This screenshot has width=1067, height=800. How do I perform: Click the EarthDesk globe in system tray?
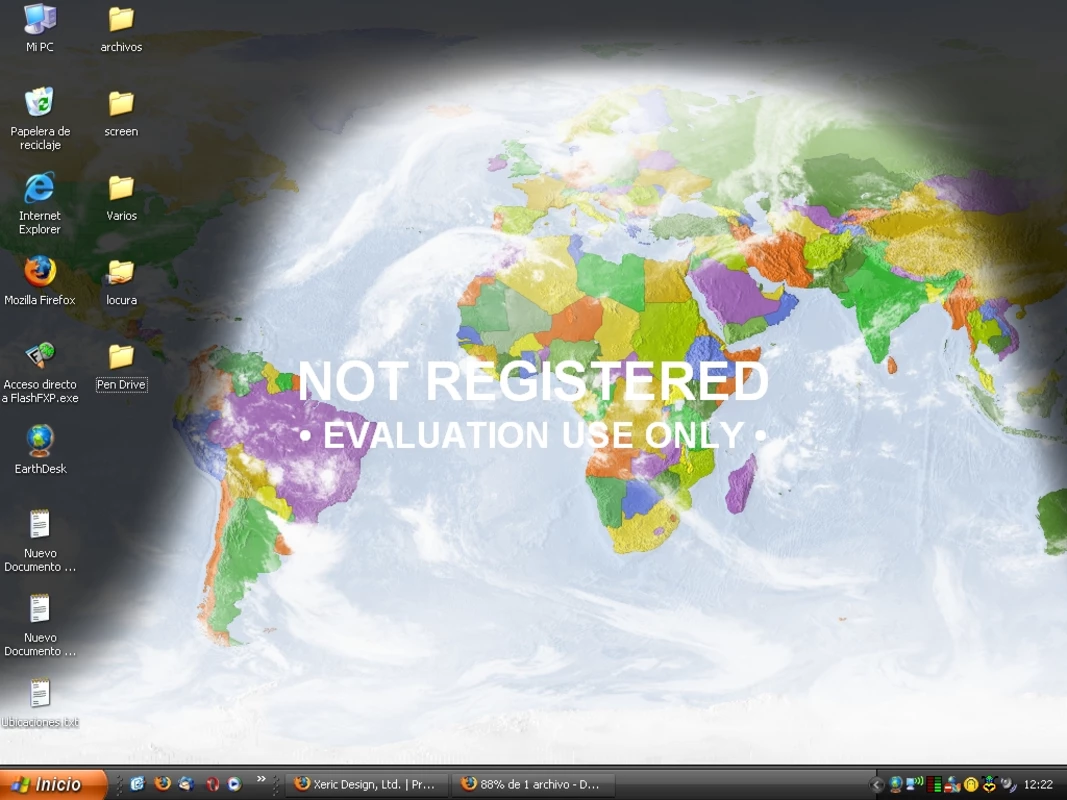[896, 784]
